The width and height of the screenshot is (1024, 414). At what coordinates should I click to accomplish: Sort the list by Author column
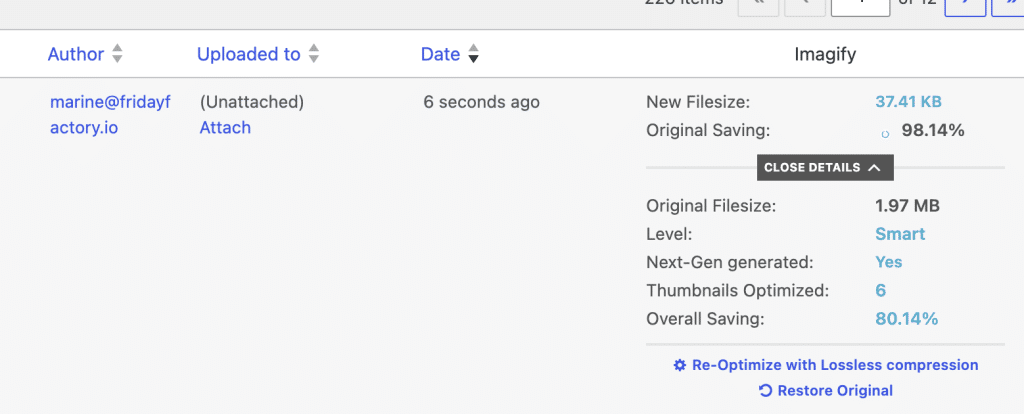[76, 54]
